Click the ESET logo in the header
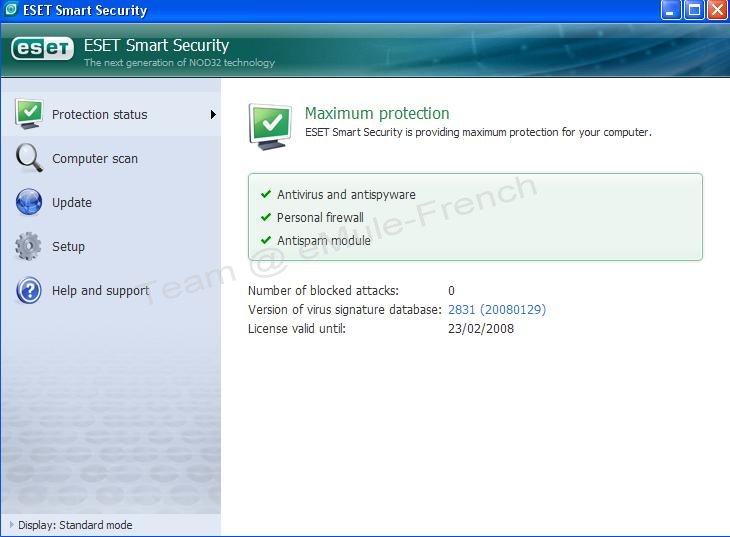Viewport: 730px width, 537px height. click(42, 48)
